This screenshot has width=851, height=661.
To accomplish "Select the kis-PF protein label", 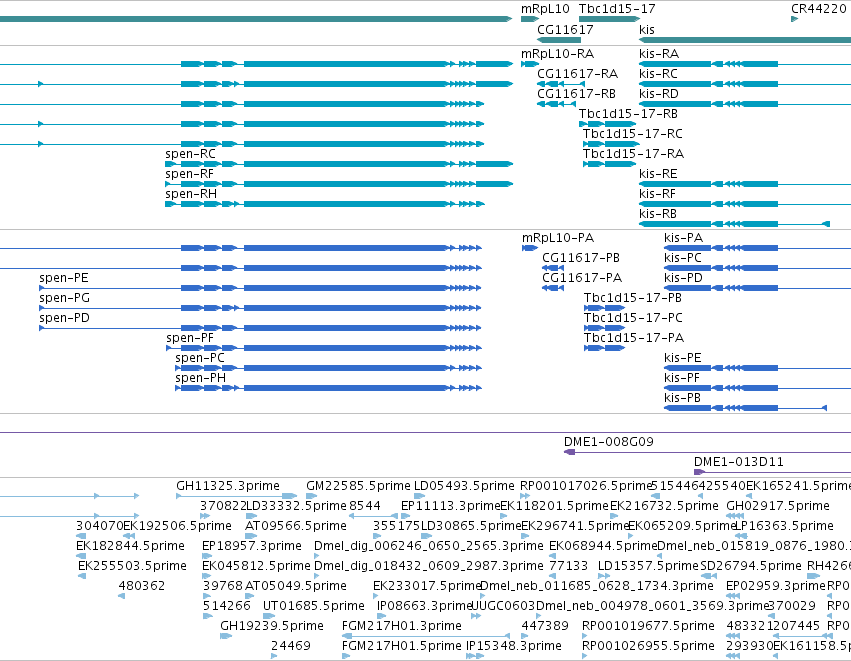I will [682, 379].
